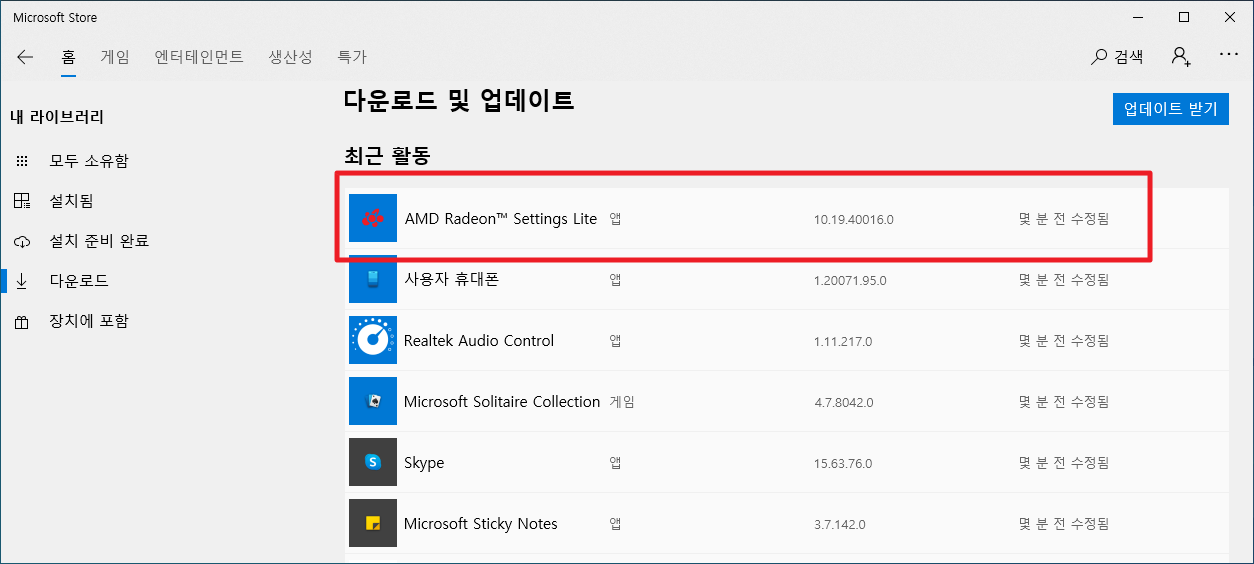Viewport: 1254px width, 564px height.
Task: Open the Skype app name
Action: click(x=424, y=463)
